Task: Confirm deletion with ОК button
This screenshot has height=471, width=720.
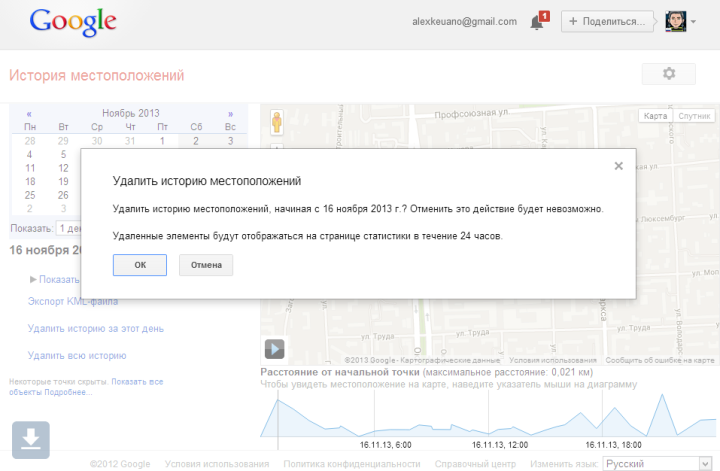Action: [x=140, y=265]
